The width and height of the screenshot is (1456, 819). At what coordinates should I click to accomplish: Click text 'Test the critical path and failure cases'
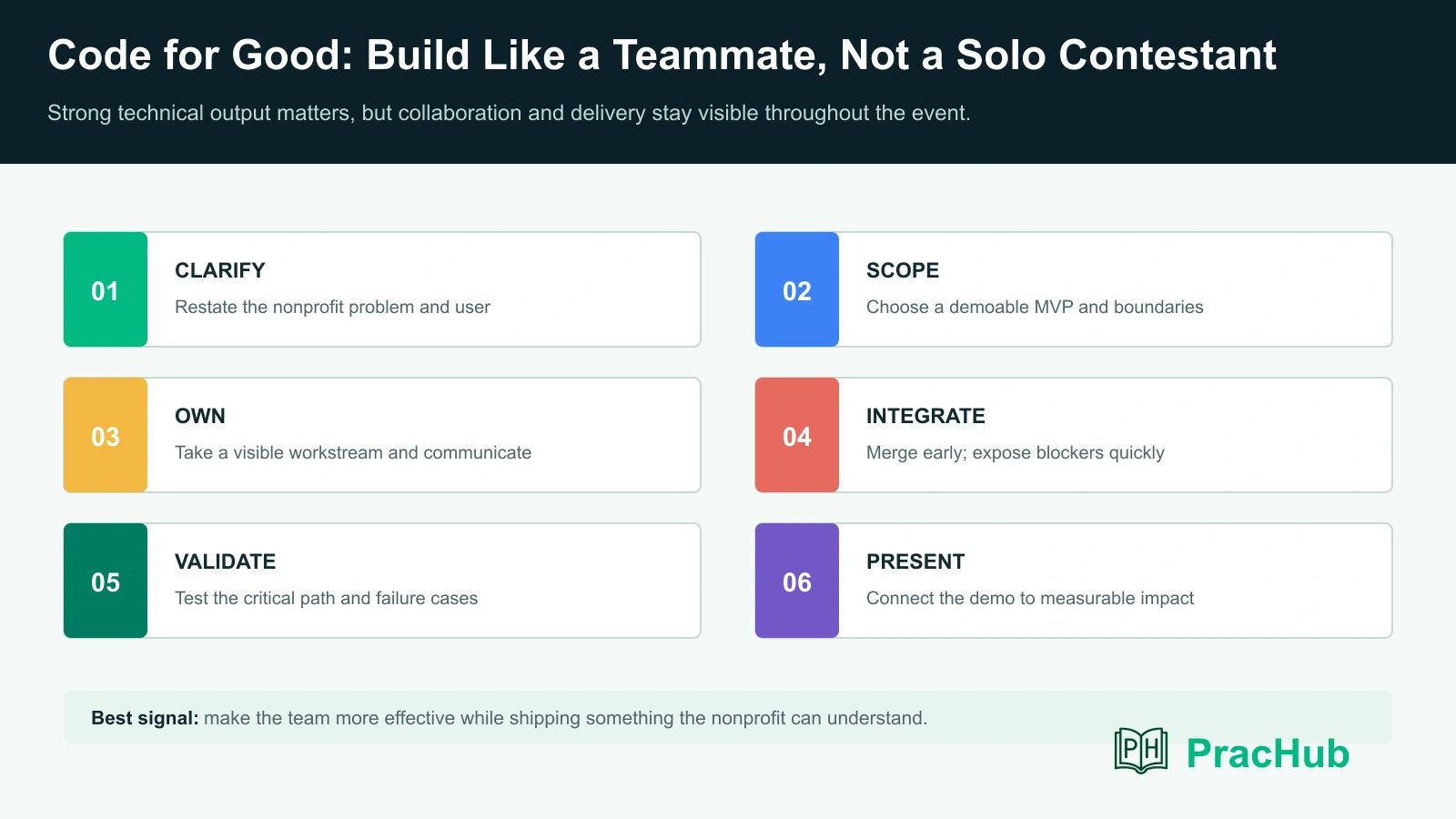point(326,598)
